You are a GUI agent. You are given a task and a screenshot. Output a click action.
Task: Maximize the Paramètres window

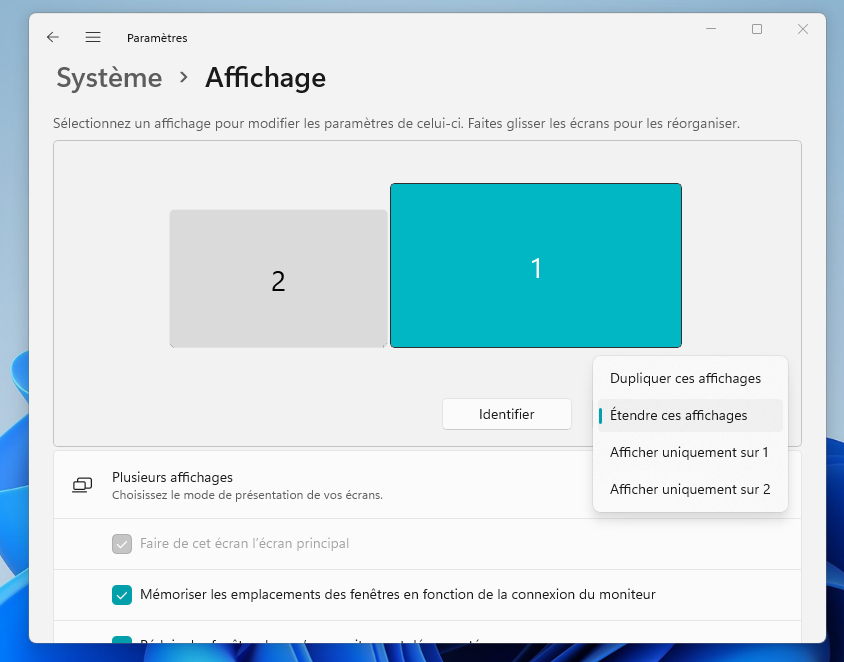(757, 29)
